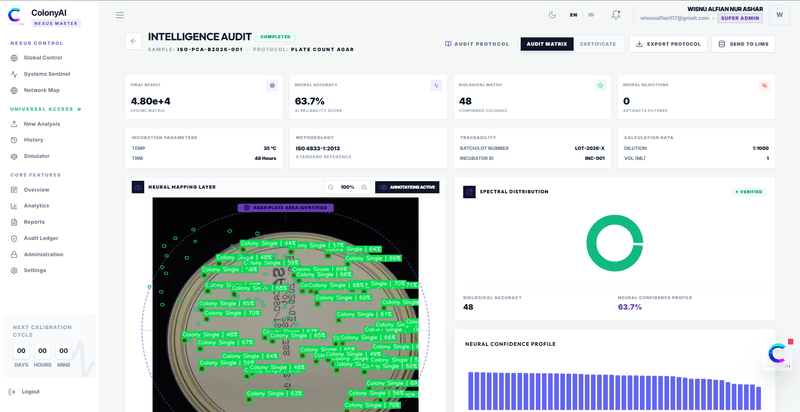800x412 pixels.
Task: Click first bar in confidence profile
Action: tap(471, 392)
